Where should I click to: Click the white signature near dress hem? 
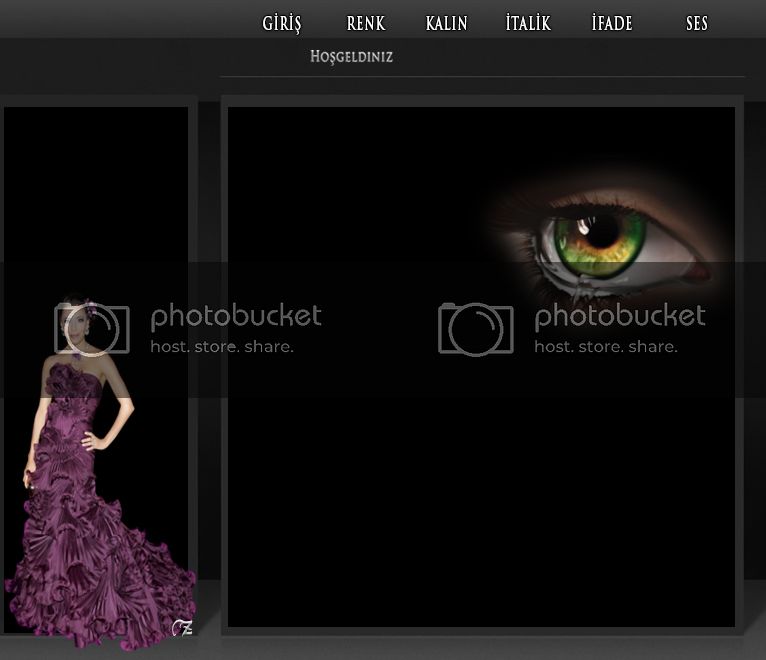tap(182, 627)
